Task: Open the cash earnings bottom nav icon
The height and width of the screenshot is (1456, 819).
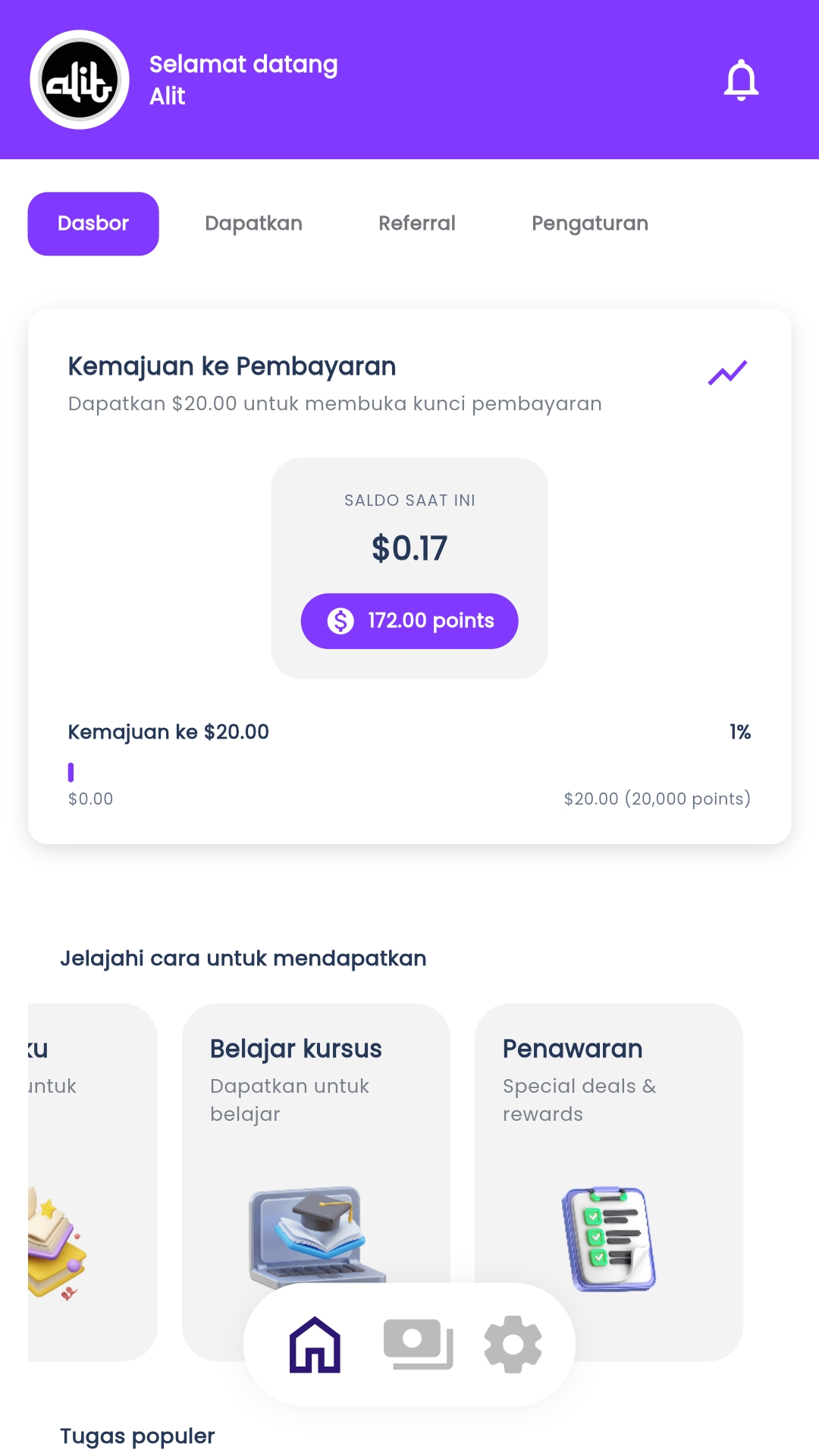Action: 418,1345
